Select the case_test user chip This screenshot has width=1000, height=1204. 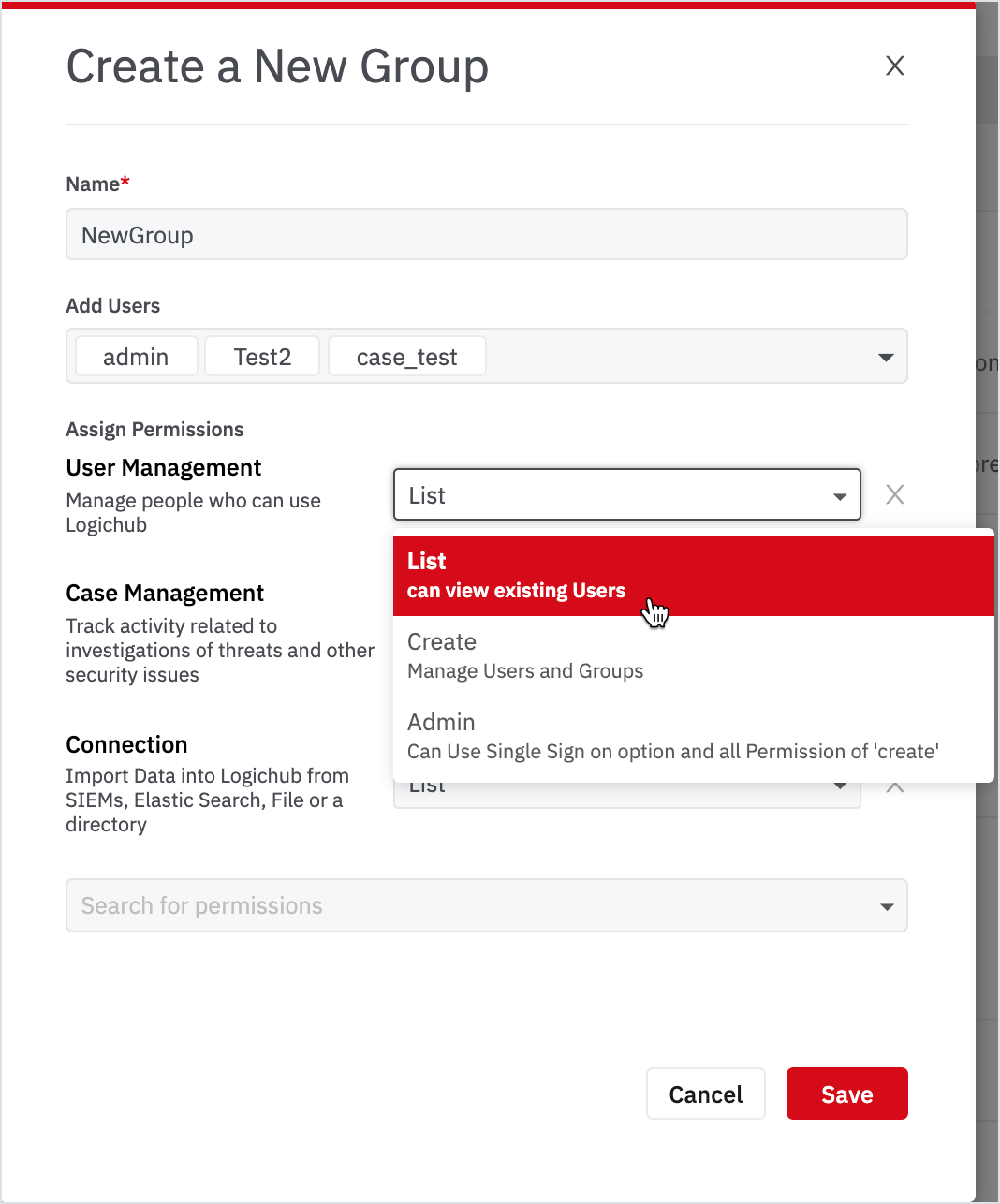pos(407,357)
